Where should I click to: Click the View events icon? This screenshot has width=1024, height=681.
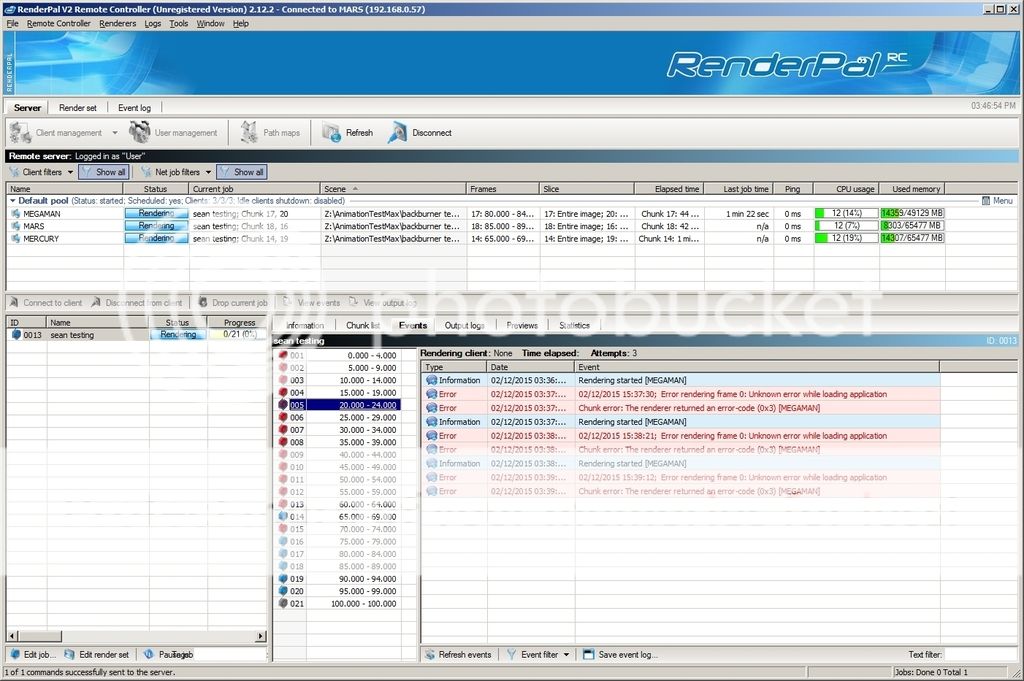(287, 302)
